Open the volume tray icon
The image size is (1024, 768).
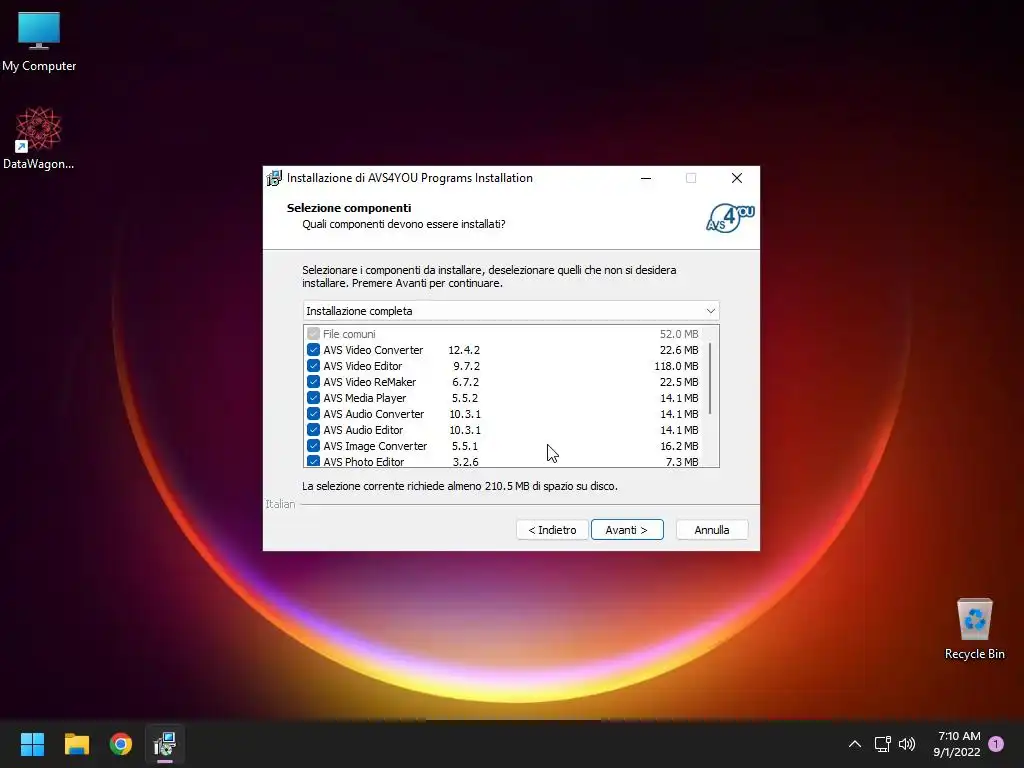point(906,744)
